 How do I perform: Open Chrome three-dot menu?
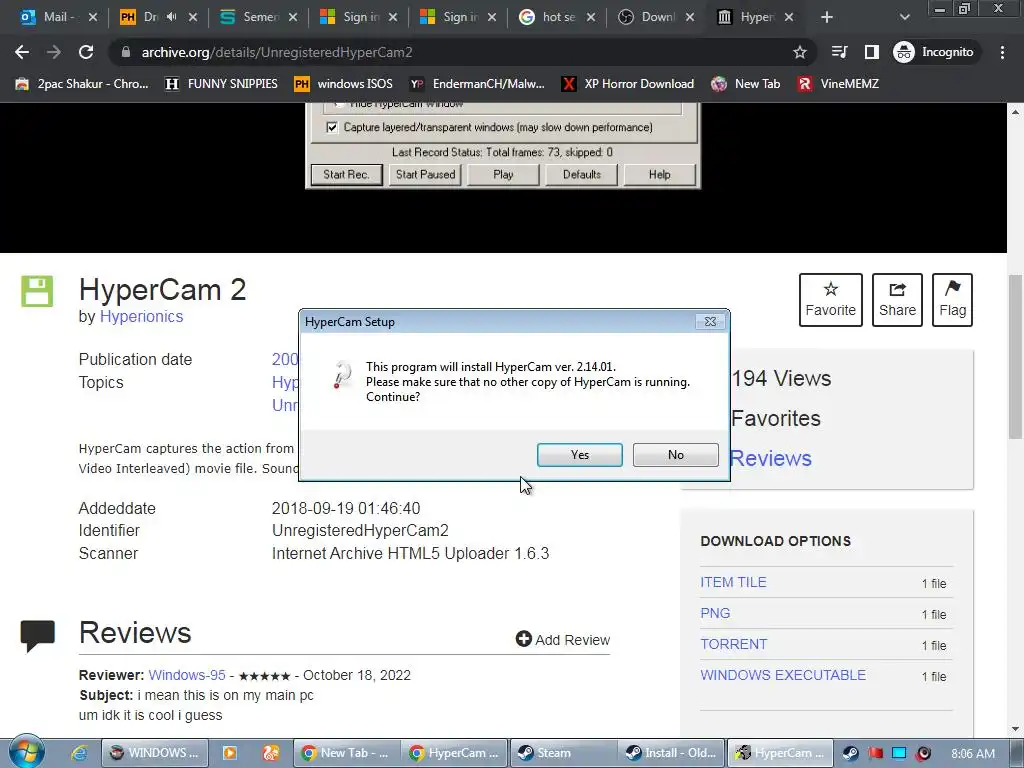[x=1002, y=52]
